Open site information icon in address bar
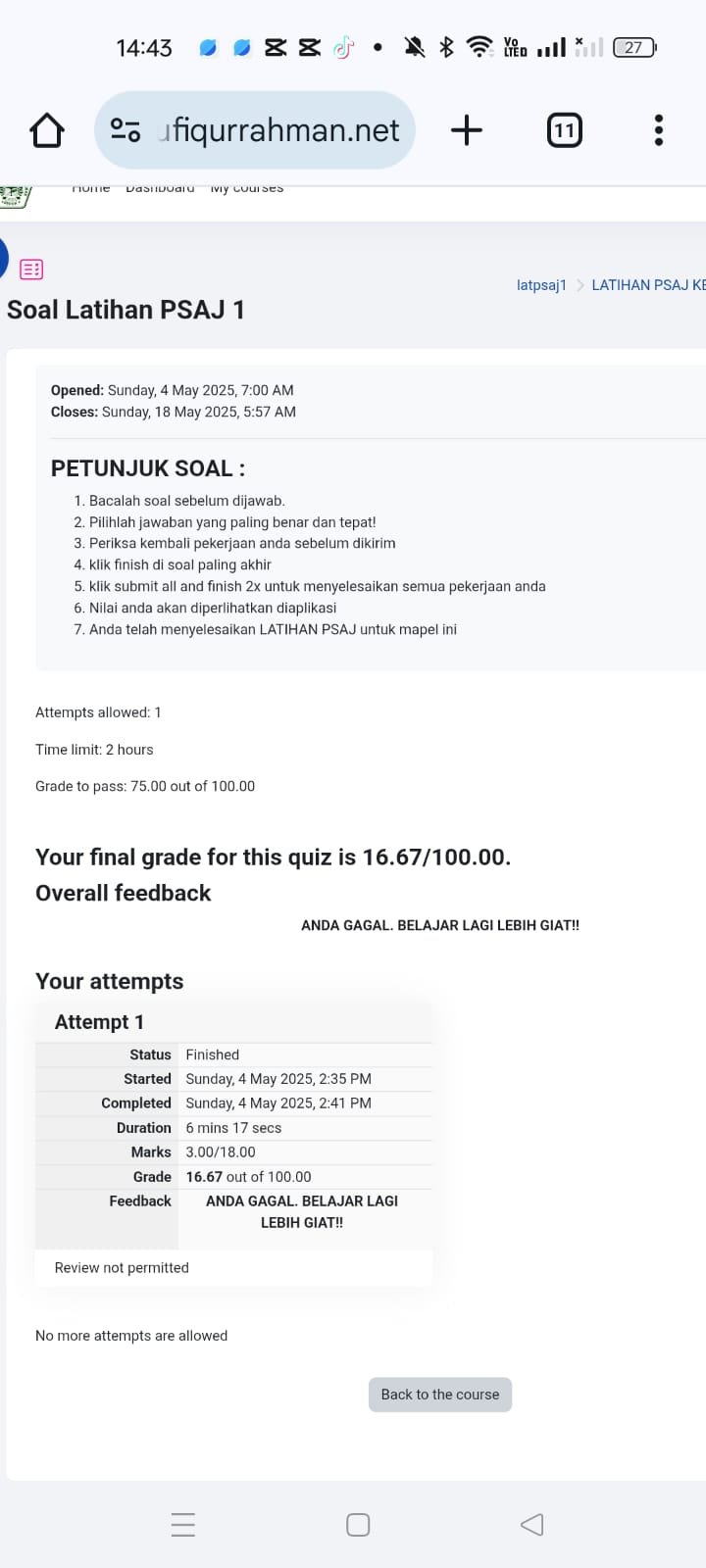This screenshot has height=1568, width=706. click(126, 130)
